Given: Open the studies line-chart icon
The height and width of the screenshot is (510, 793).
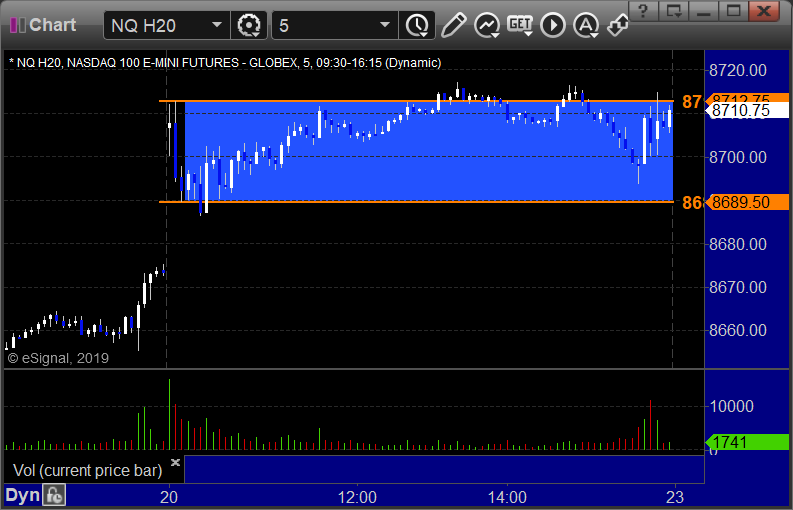Looking at the screenshot, I should pyautogui.click(x=487, y=25).
